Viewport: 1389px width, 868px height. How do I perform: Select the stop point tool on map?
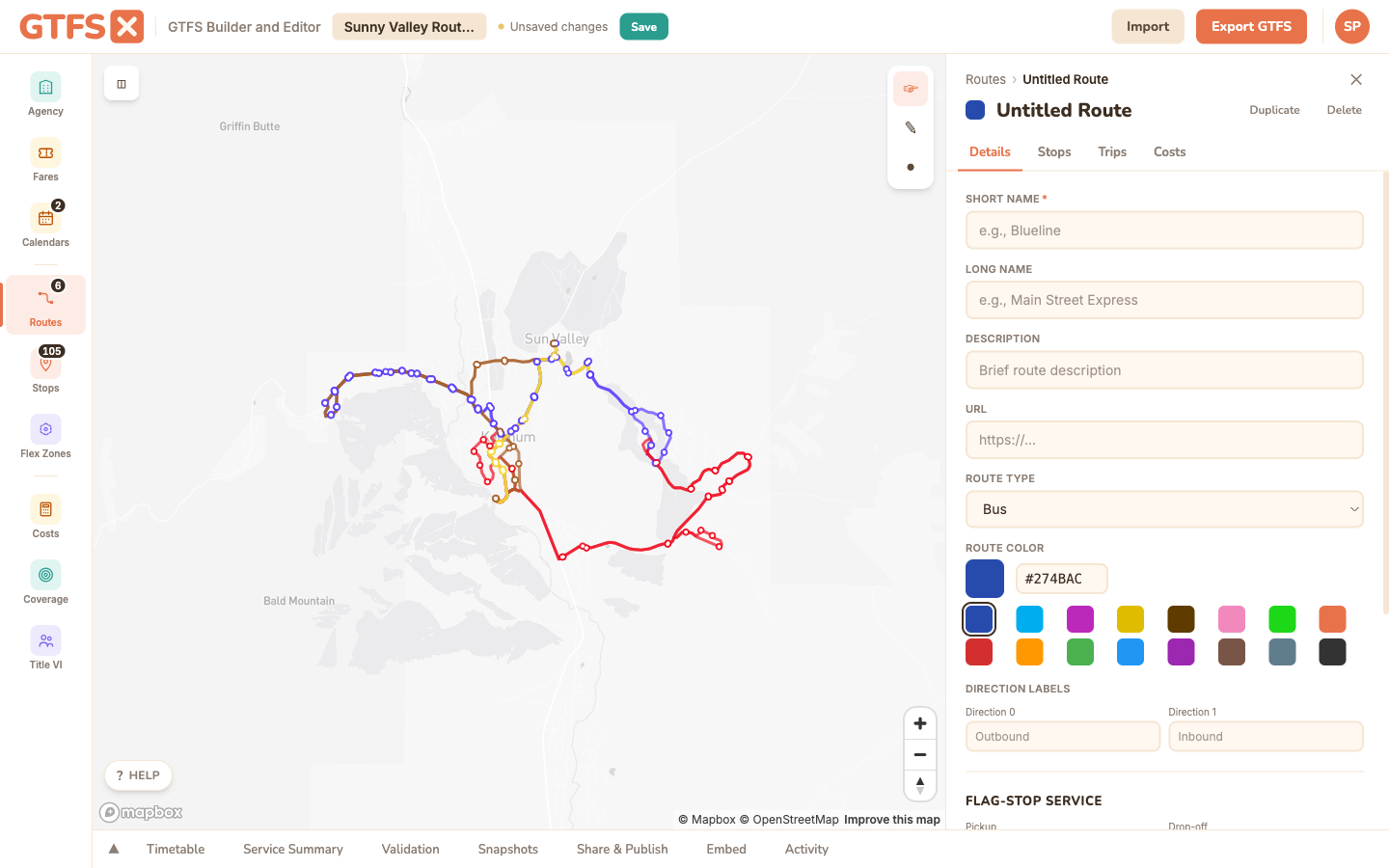pos(911,167)
